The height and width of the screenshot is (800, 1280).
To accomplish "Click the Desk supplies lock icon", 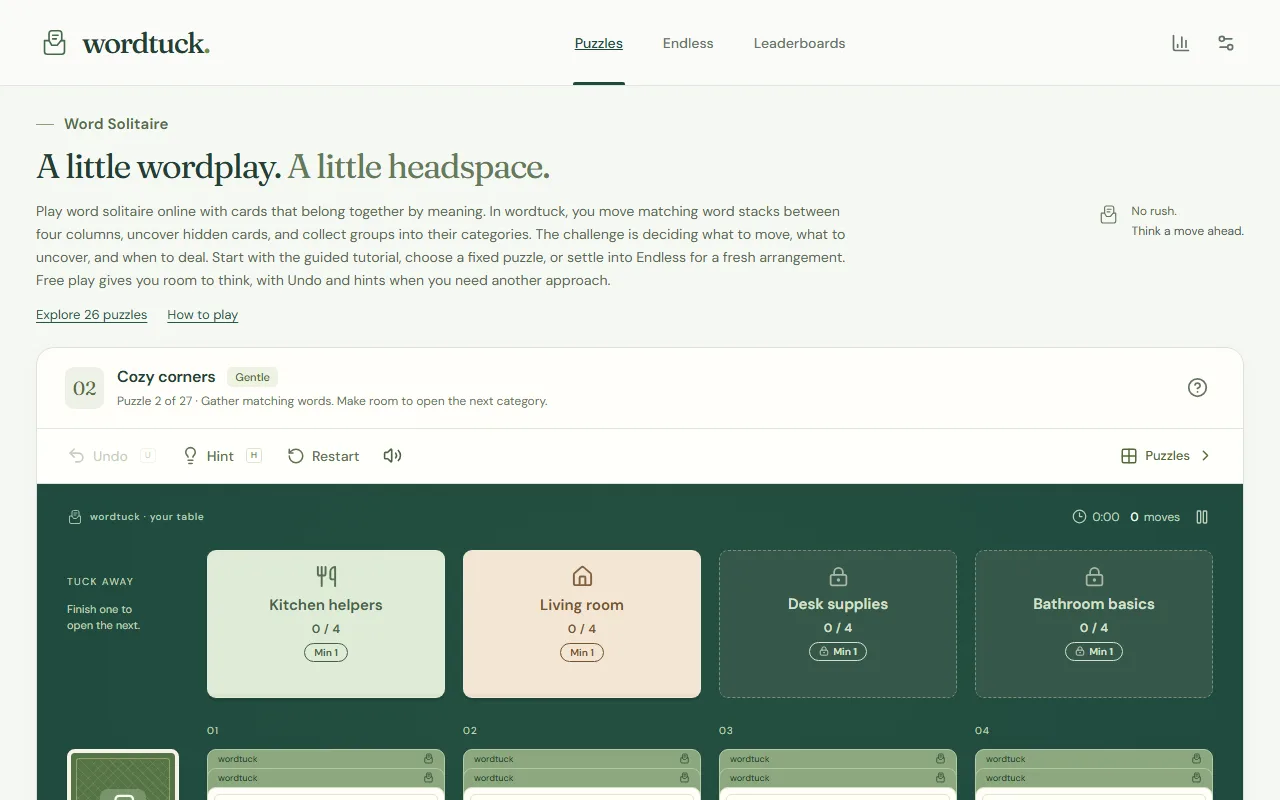I will (838, 576).
